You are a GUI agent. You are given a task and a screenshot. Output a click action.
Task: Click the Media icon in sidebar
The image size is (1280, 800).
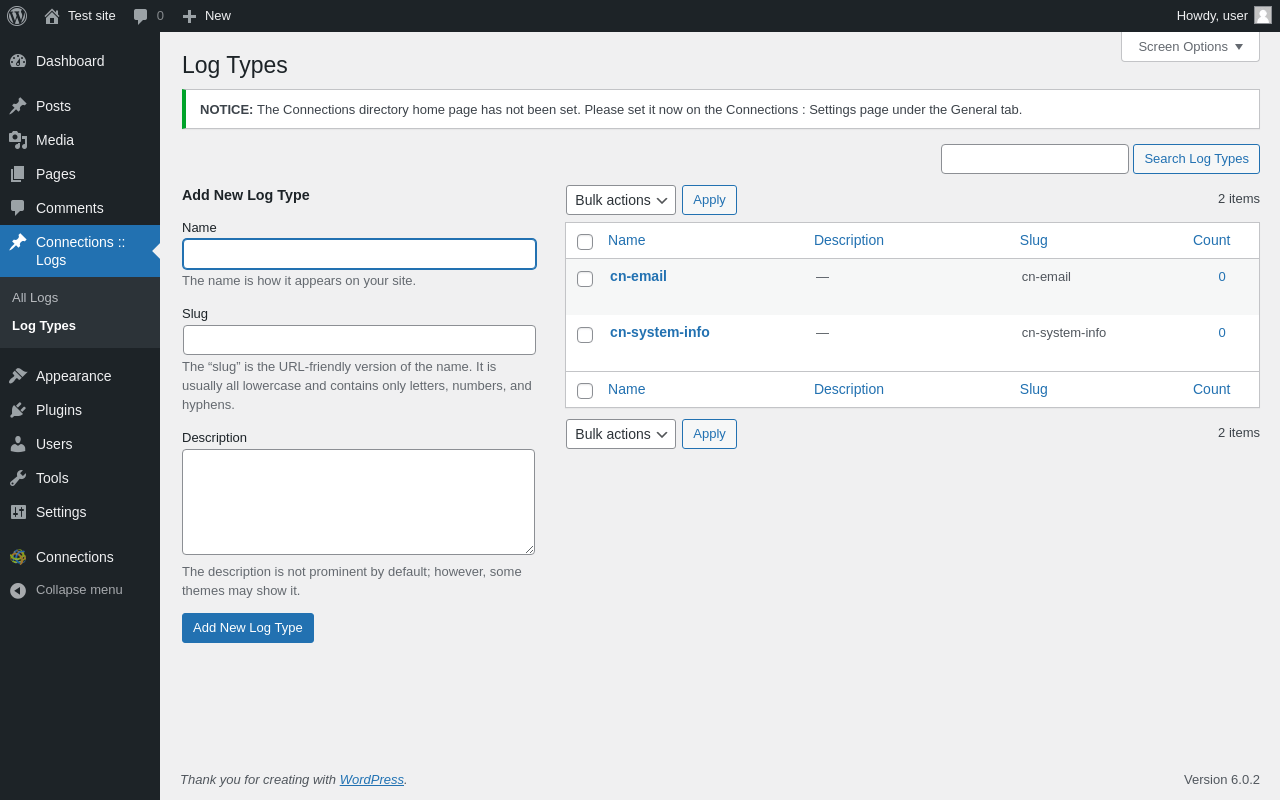coord(18,140)
